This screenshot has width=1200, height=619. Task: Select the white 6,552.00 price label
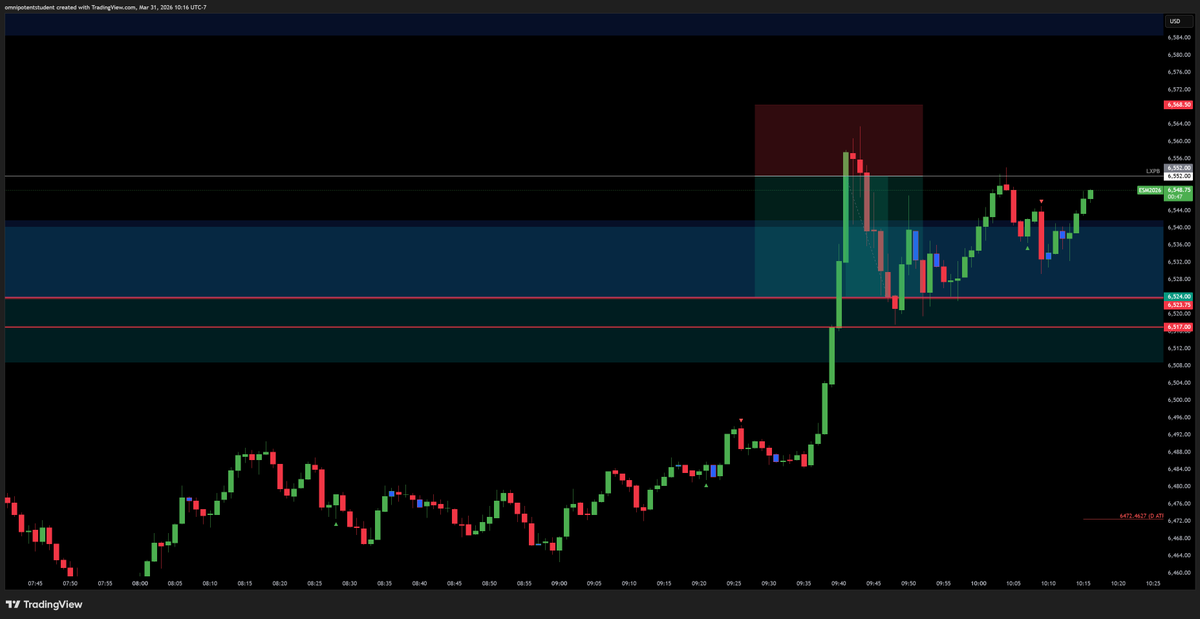(x=1178, y=177)
